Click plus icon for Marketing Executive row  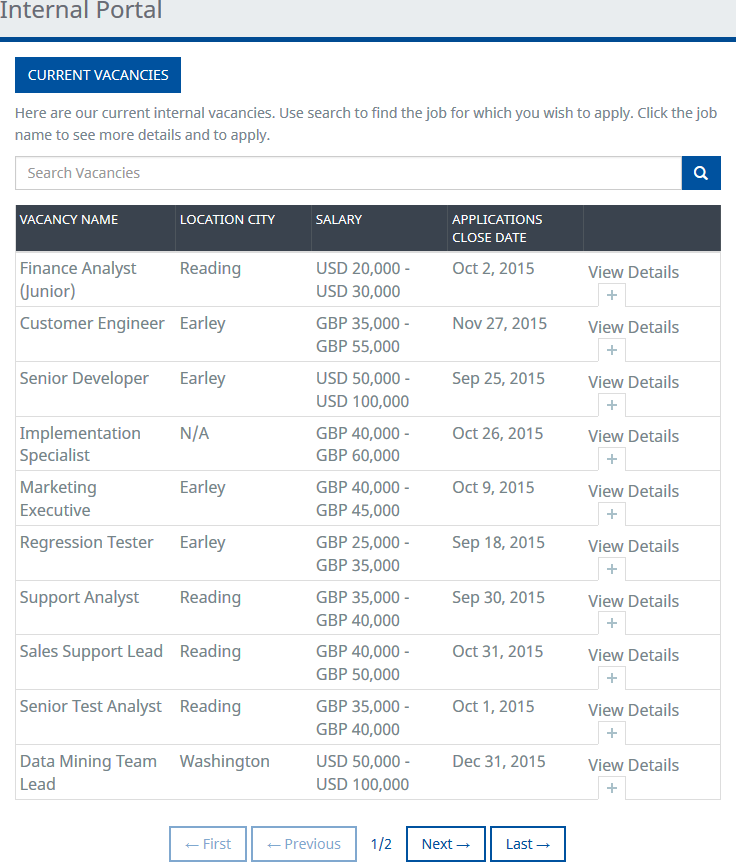(x=612, y=514)
